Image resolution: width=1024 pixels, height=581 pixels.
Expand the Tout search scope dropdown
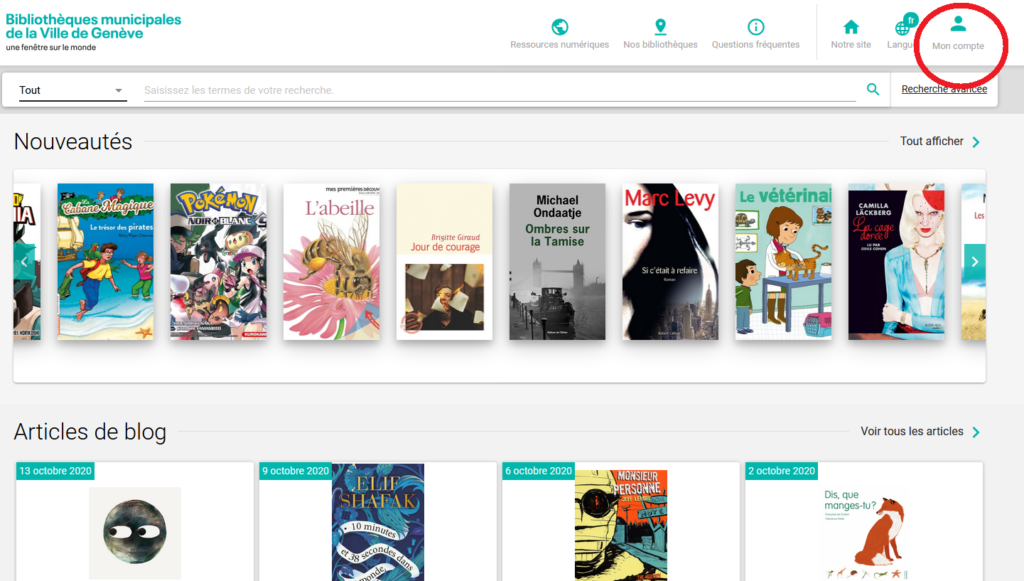coord(71,90)
